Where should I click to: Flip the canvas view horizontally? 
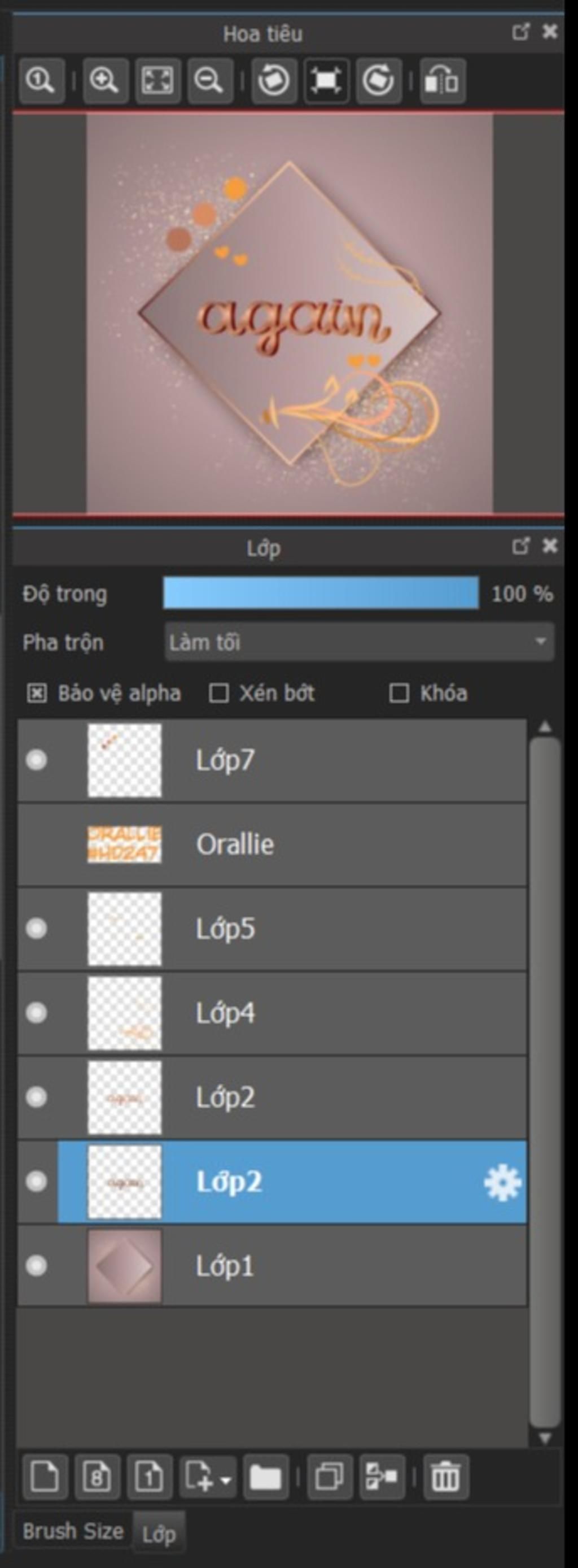(443, 80)
